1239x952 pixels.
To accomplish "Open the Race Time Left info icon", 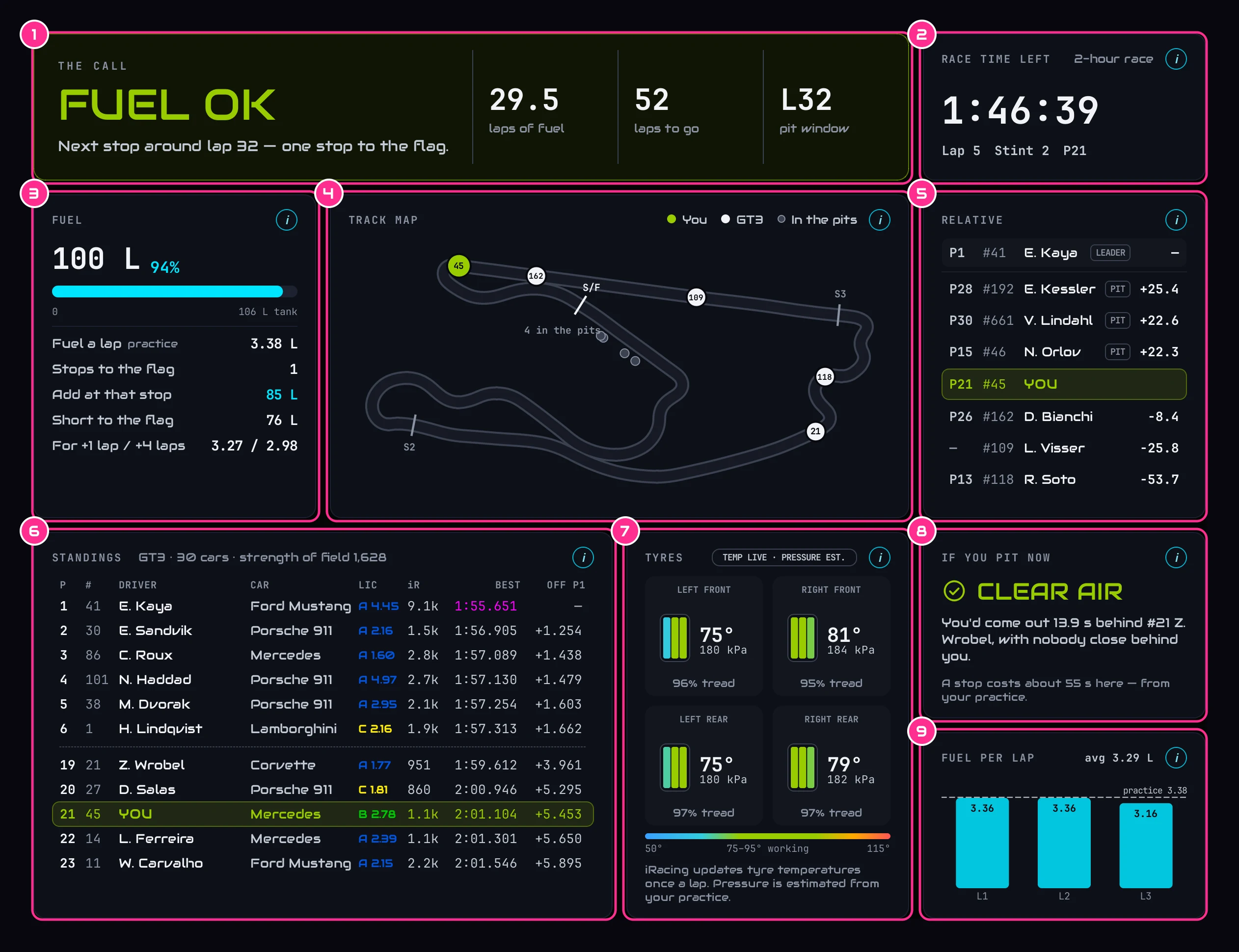I will [x=1176, y=59].
